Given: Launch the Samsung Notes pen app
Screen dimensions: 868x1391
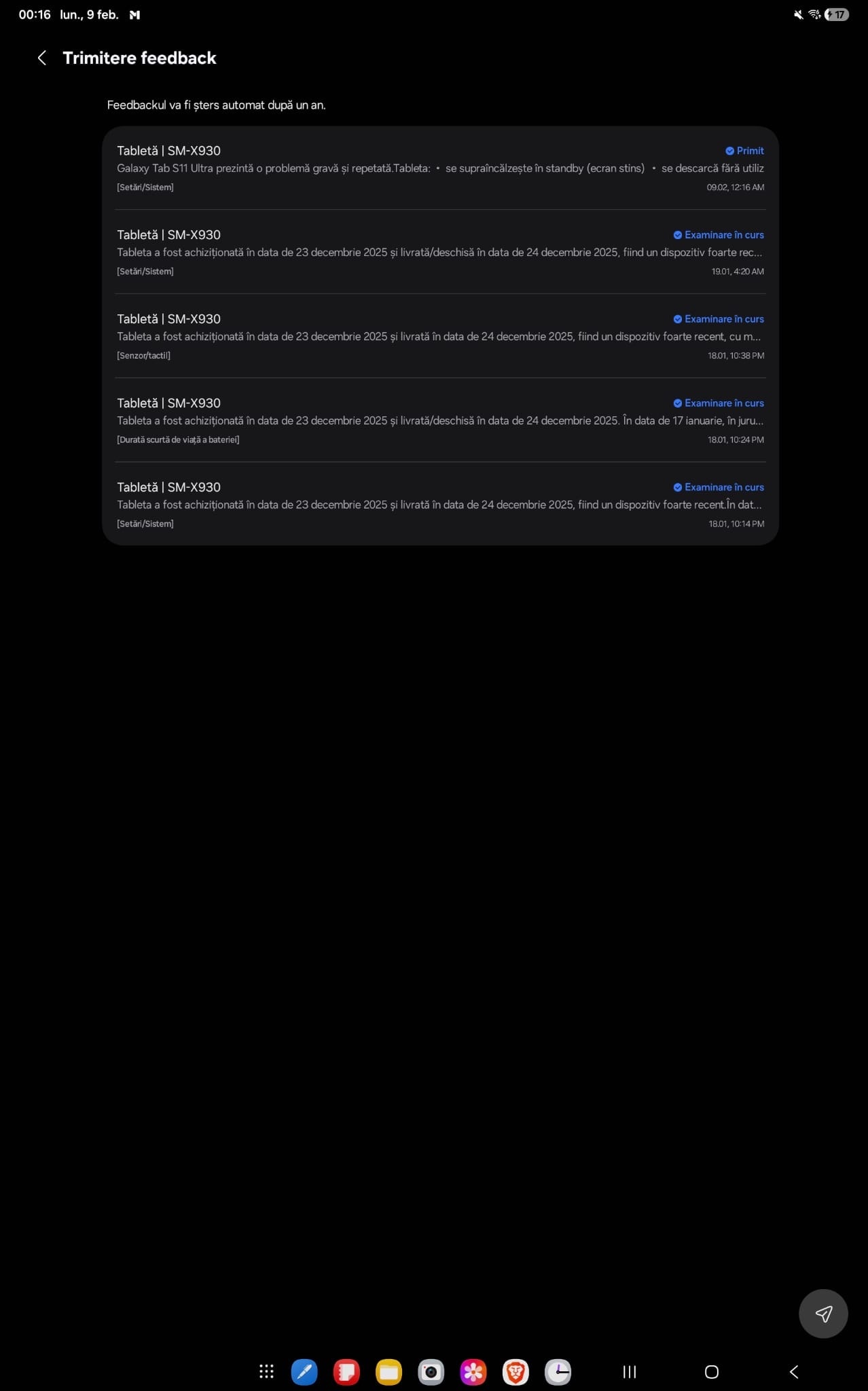Looking at the screenshot, I should pos(304,1372).
